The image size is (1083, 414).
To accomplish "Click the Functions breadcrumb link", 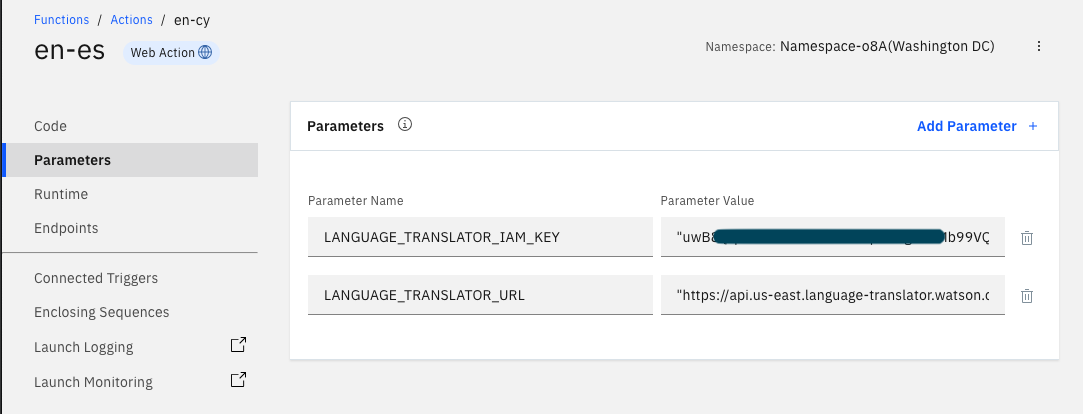I will (61, 20).
